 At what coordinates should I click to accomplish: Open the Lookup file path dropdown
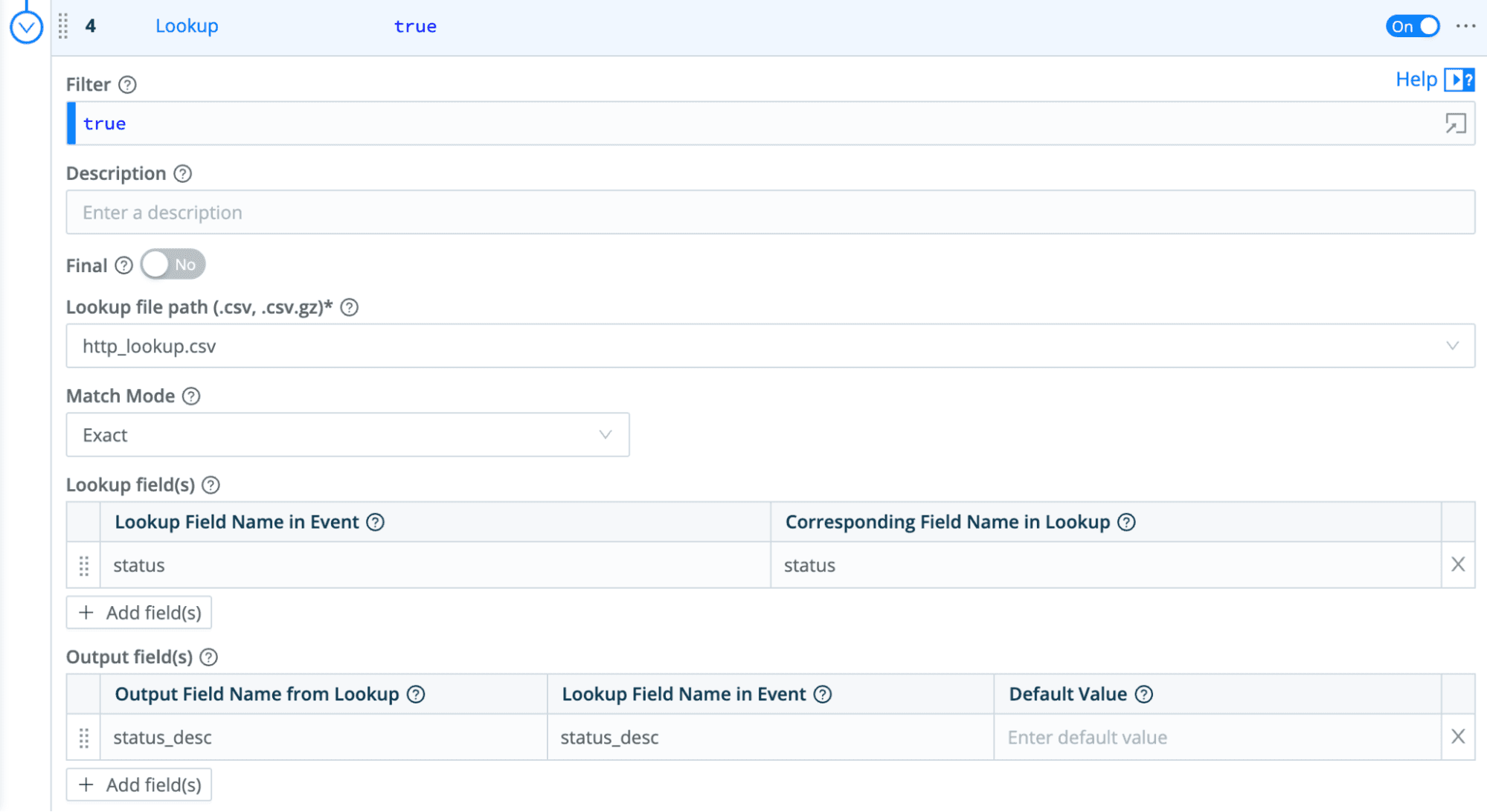[770, 346]
